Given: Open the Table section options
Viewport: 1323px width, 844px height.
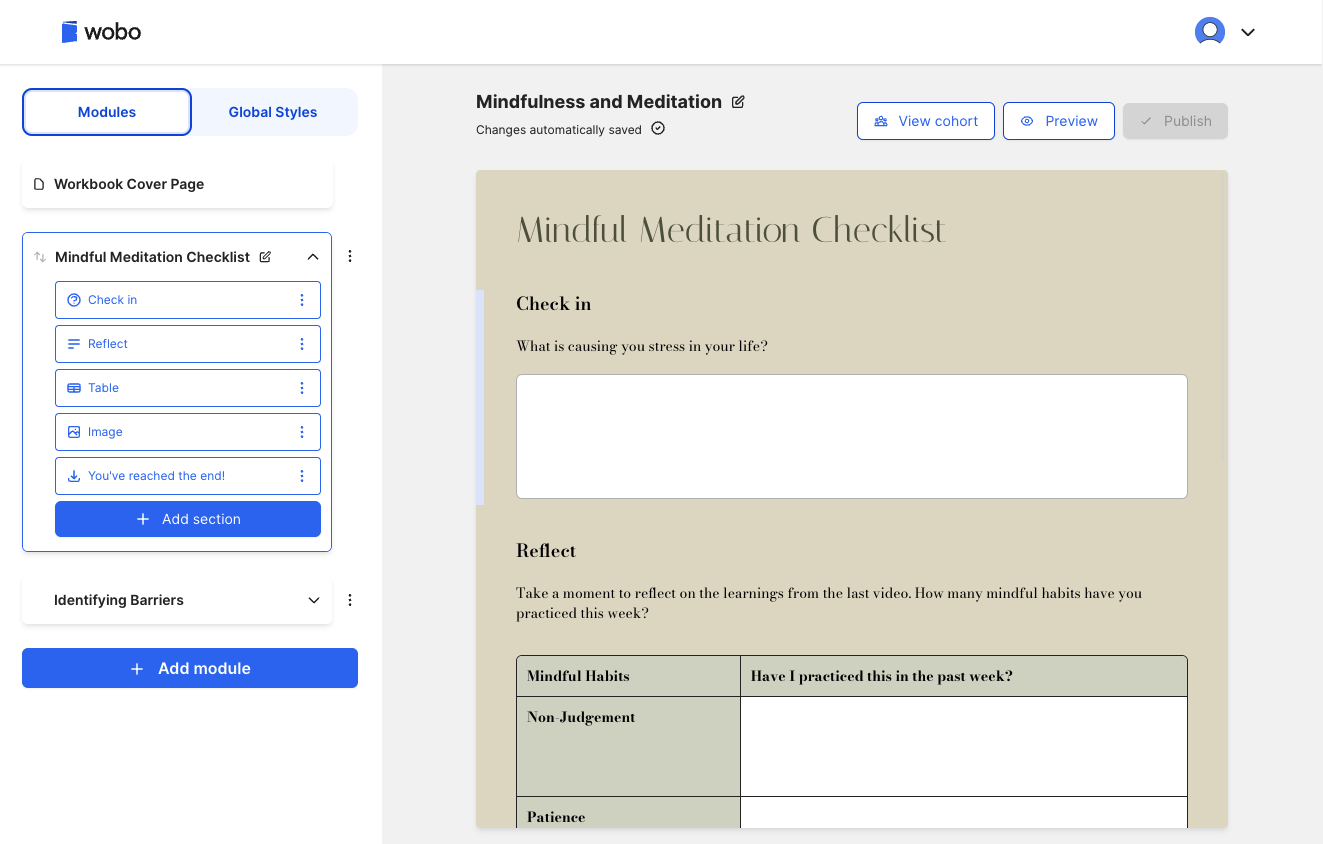Looking at the screenshot, I should [x=302, y=388].
